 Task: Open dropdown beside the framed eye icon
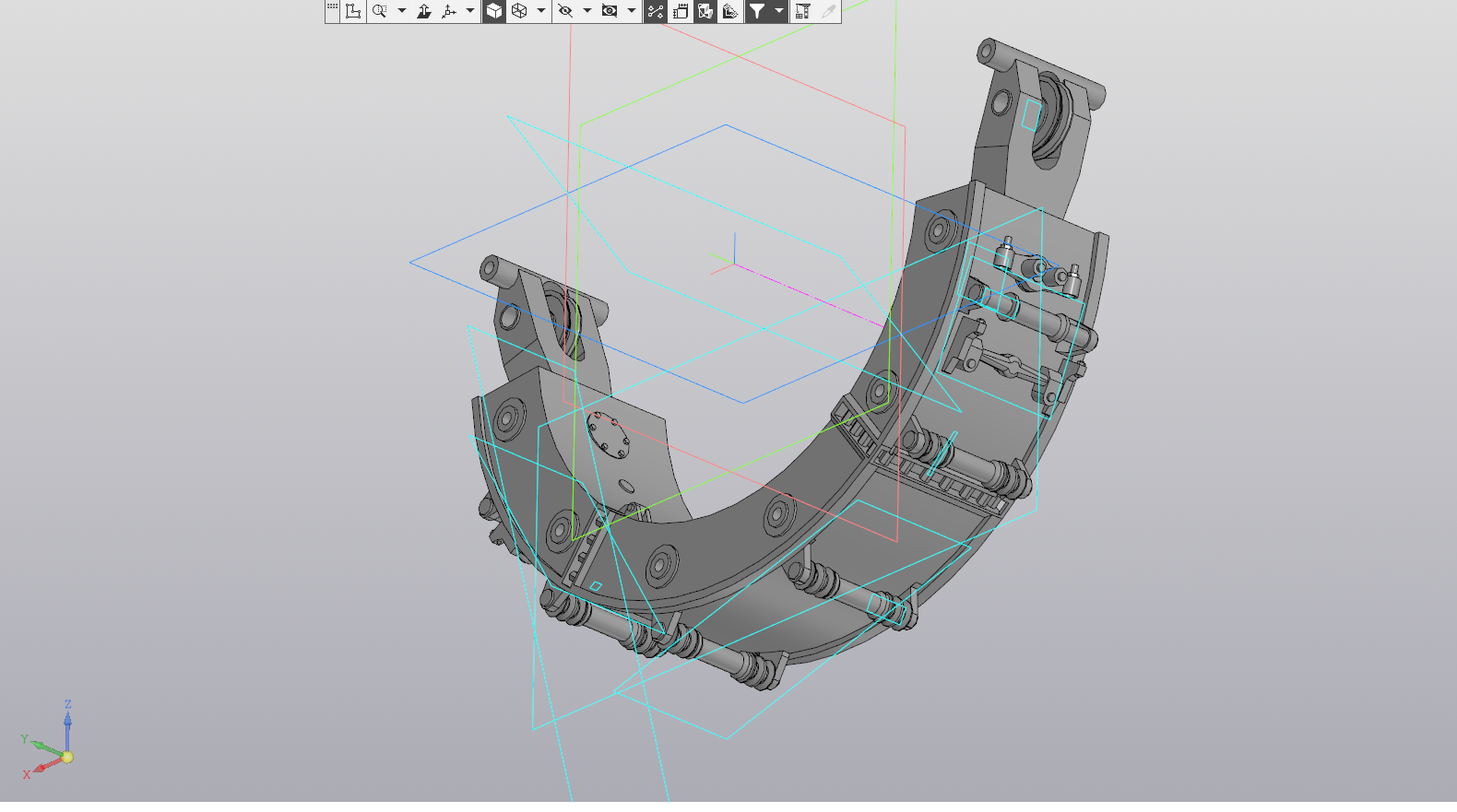632,11
